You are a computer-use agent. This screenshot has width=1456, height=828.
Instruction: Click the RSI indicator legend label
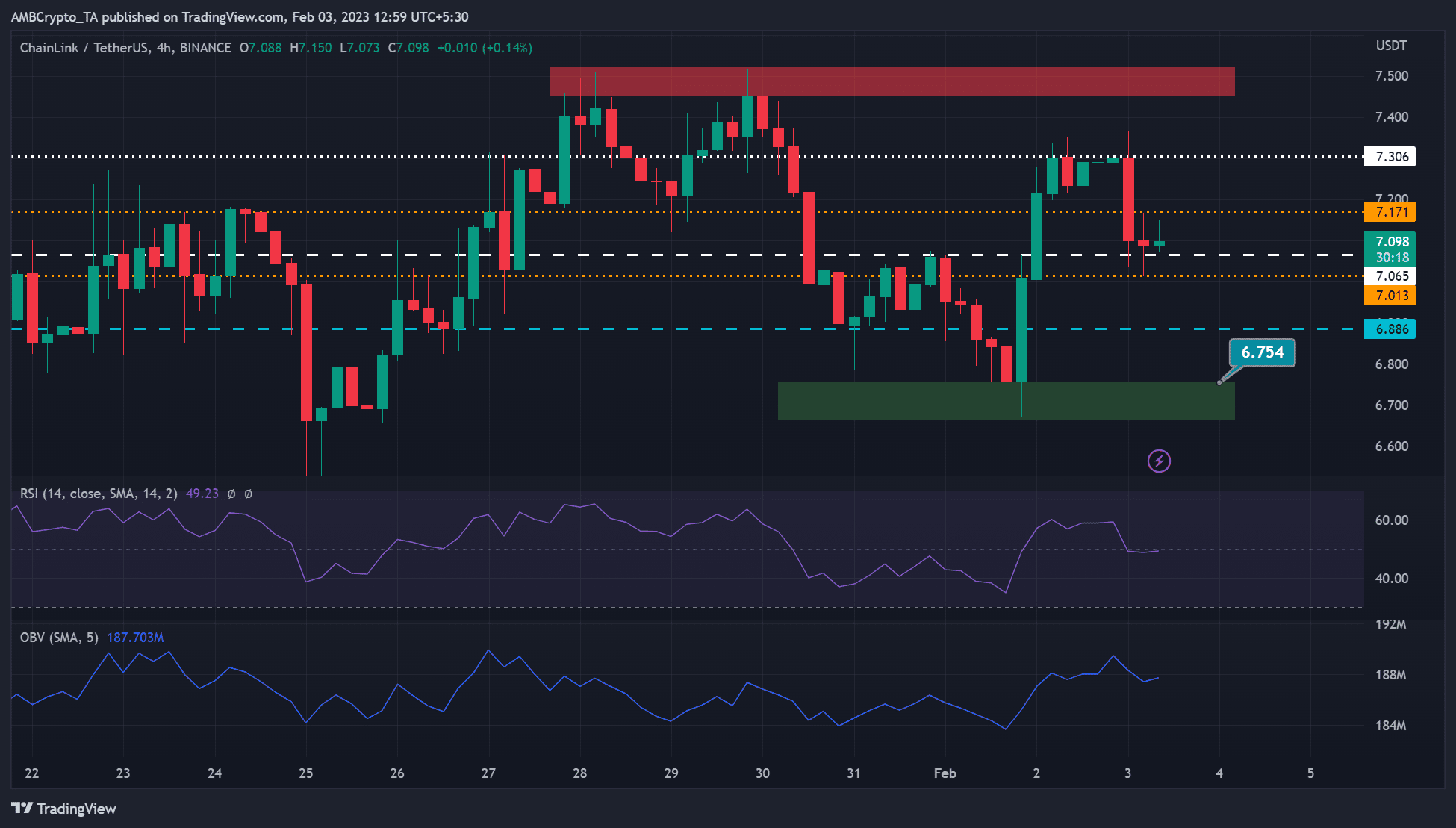pos(99,494)
